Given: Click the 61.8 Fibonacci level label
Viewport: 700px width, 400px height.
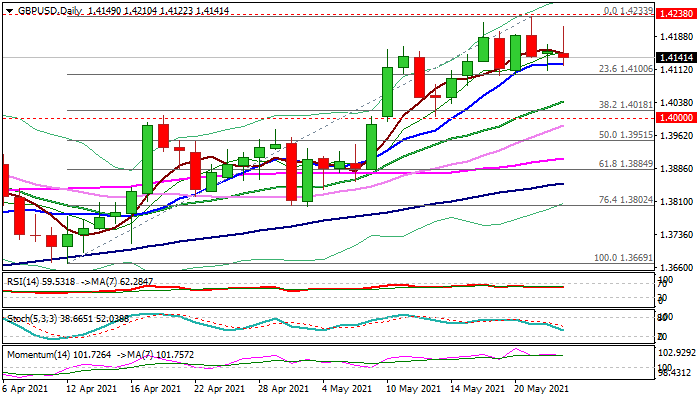Looking at the screenshot, I should click(626, 163).
